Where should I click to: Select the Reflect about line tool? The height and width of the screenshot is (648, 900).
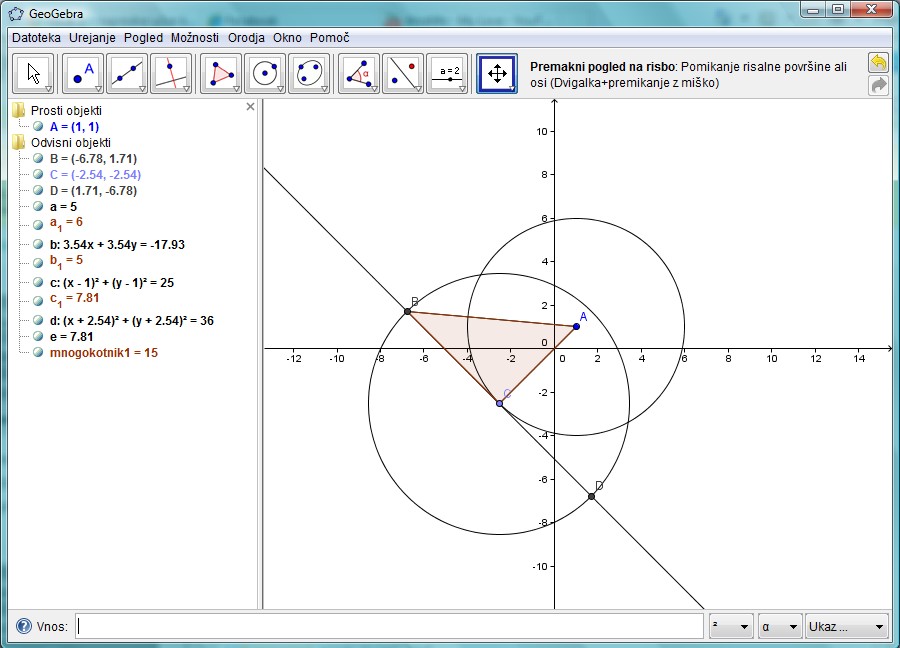403,73
